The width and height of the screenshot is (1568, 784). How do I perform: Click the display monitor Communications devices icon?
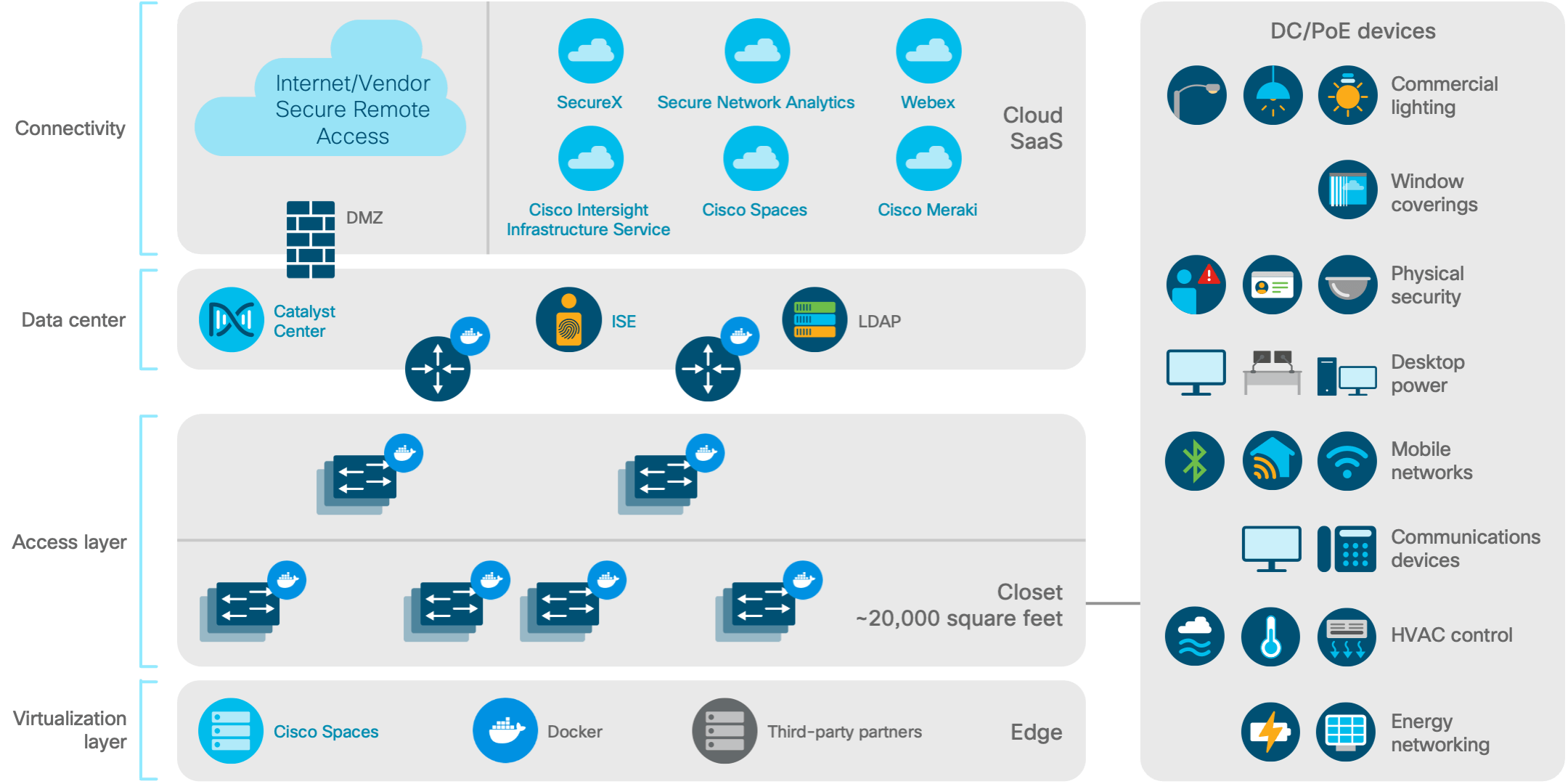click(1272, 549)
